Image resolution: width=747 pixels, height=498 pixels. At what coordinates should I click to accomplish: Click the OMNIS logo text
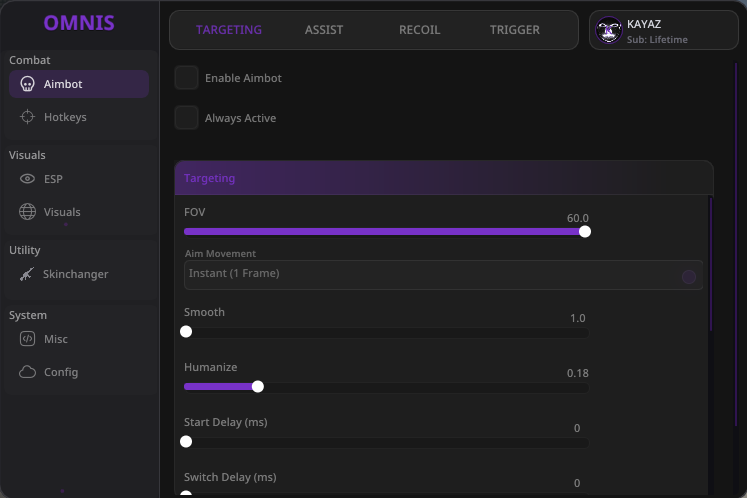pos(79,23)
